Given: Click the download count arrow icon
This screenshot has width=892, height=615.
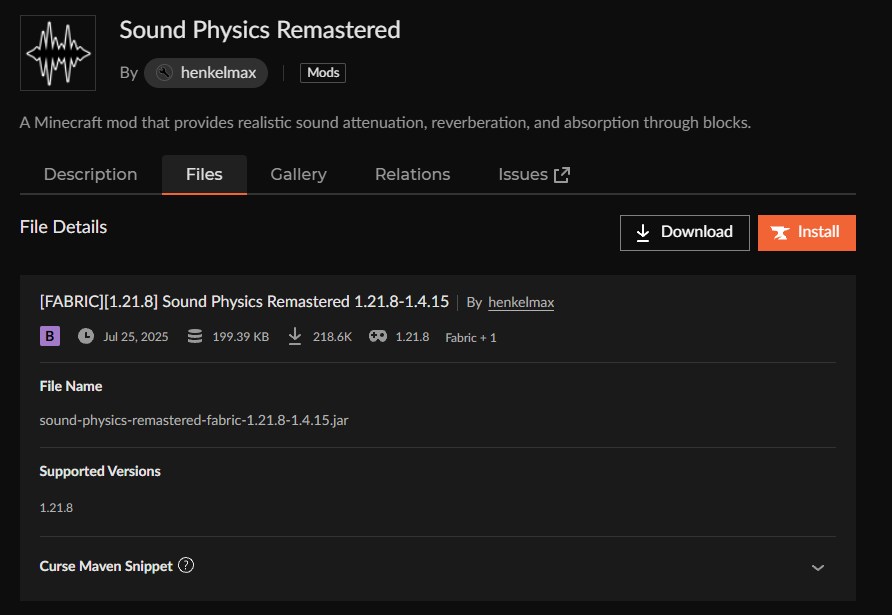Looking at the screenshot, I should pyautogui.click(x=295, y=337).
